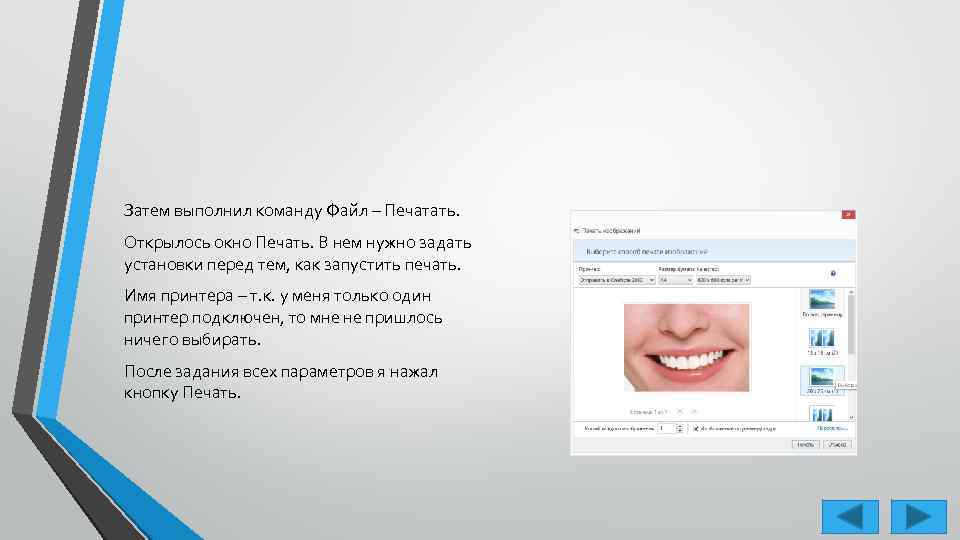The width and height of the screenshot is (960, 540).
Task: Increase copies with the spinner up arrow
Action: (x=680, y=426)
